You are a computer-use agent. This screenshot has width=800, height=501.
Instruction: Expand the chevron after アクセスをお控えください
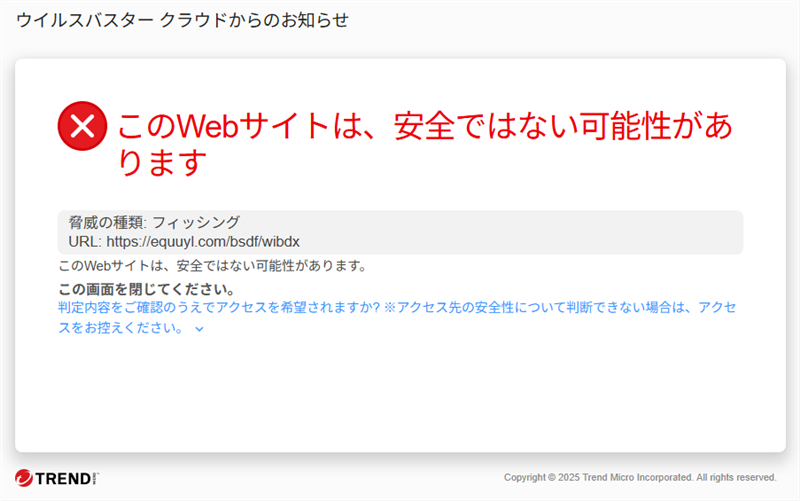coord(199,329)
